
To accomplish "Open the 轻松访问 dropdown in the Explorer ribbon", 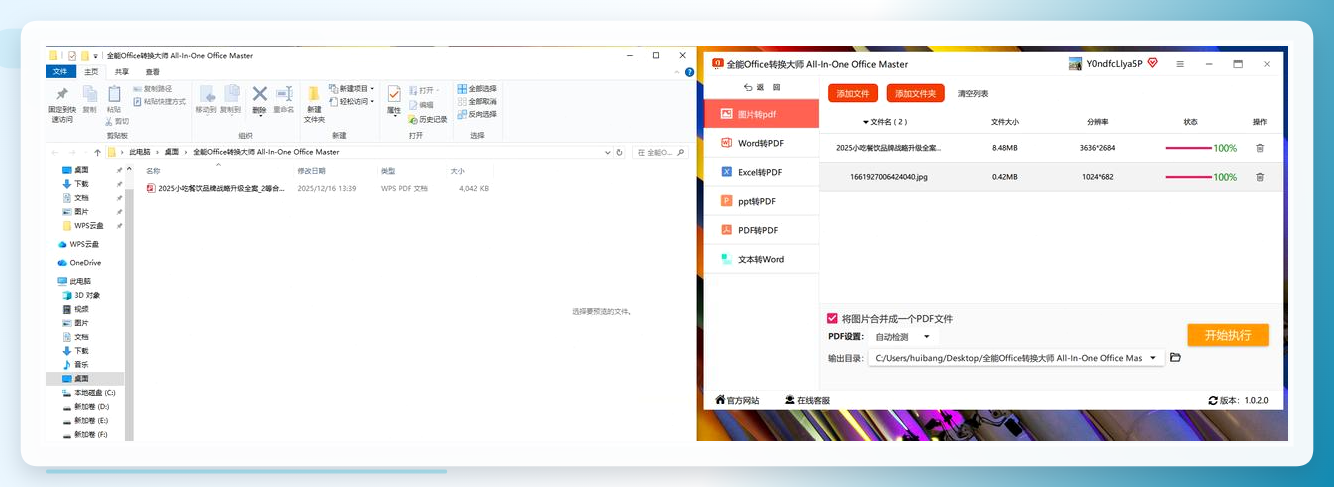I will point(351,101).
